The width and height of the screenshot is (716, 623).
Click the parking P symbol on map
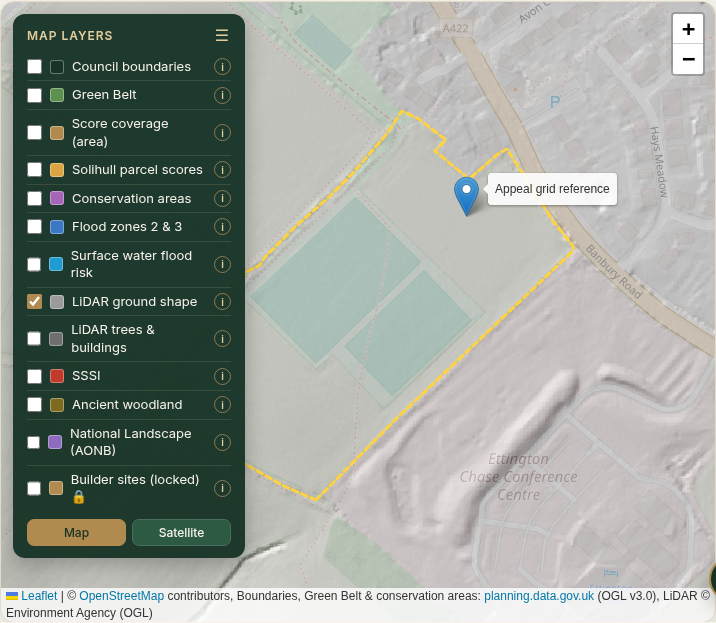[555, 102]
